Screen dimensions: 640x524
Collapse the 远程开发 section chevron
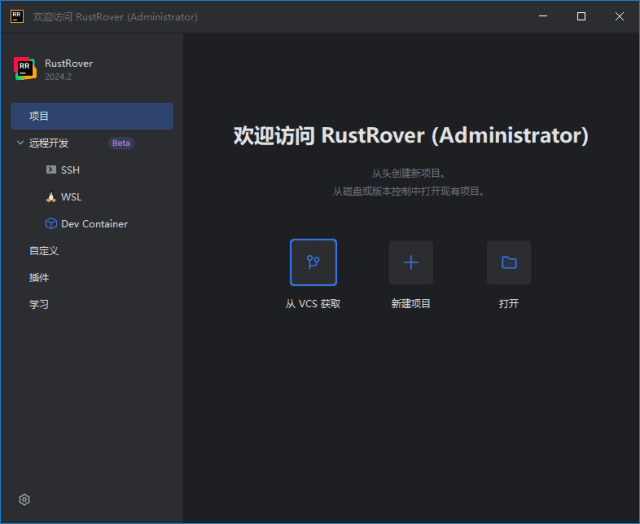(x=20, y=143)
